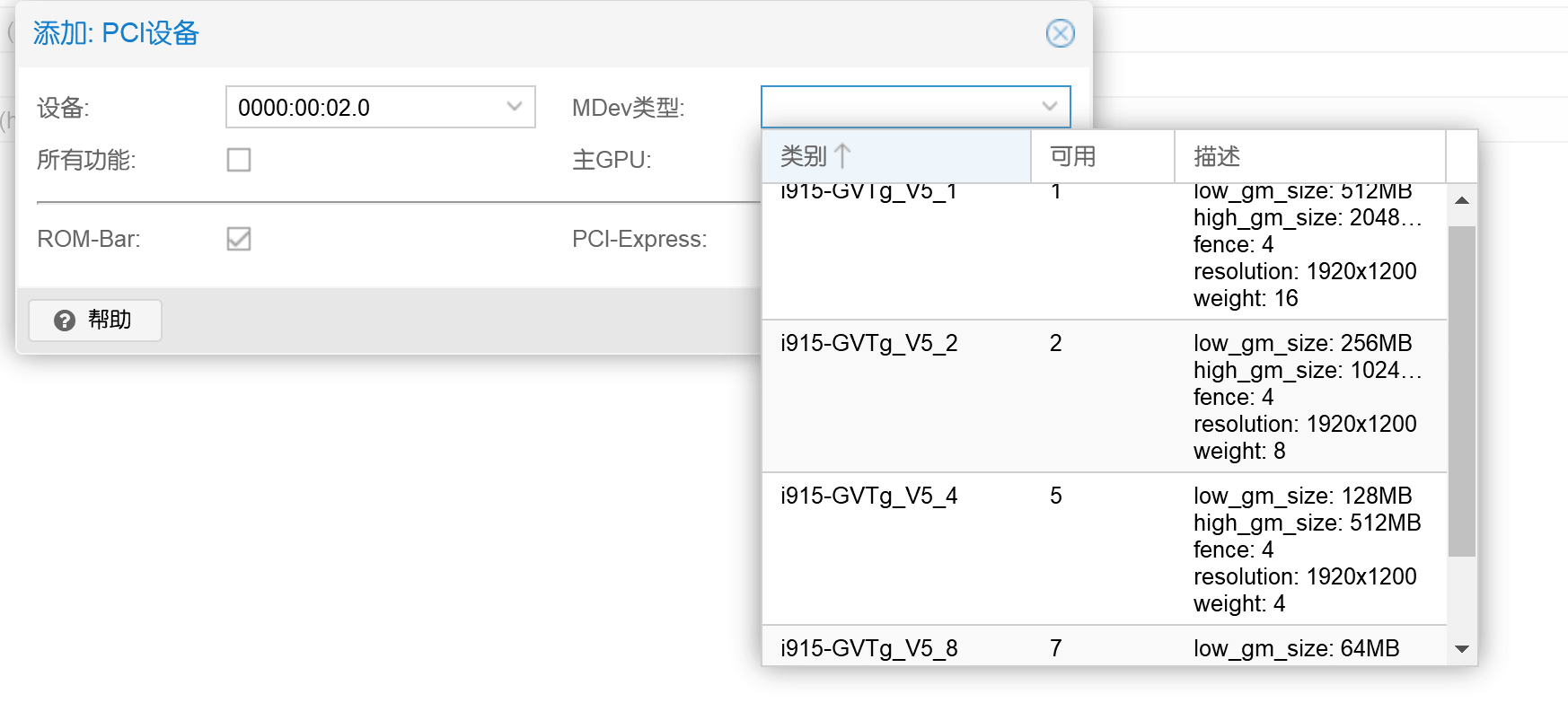Screen dimensions: 1568x703
Task: Toggle the ROM-Bar checkbox
Action: click(x=239, y=239)
